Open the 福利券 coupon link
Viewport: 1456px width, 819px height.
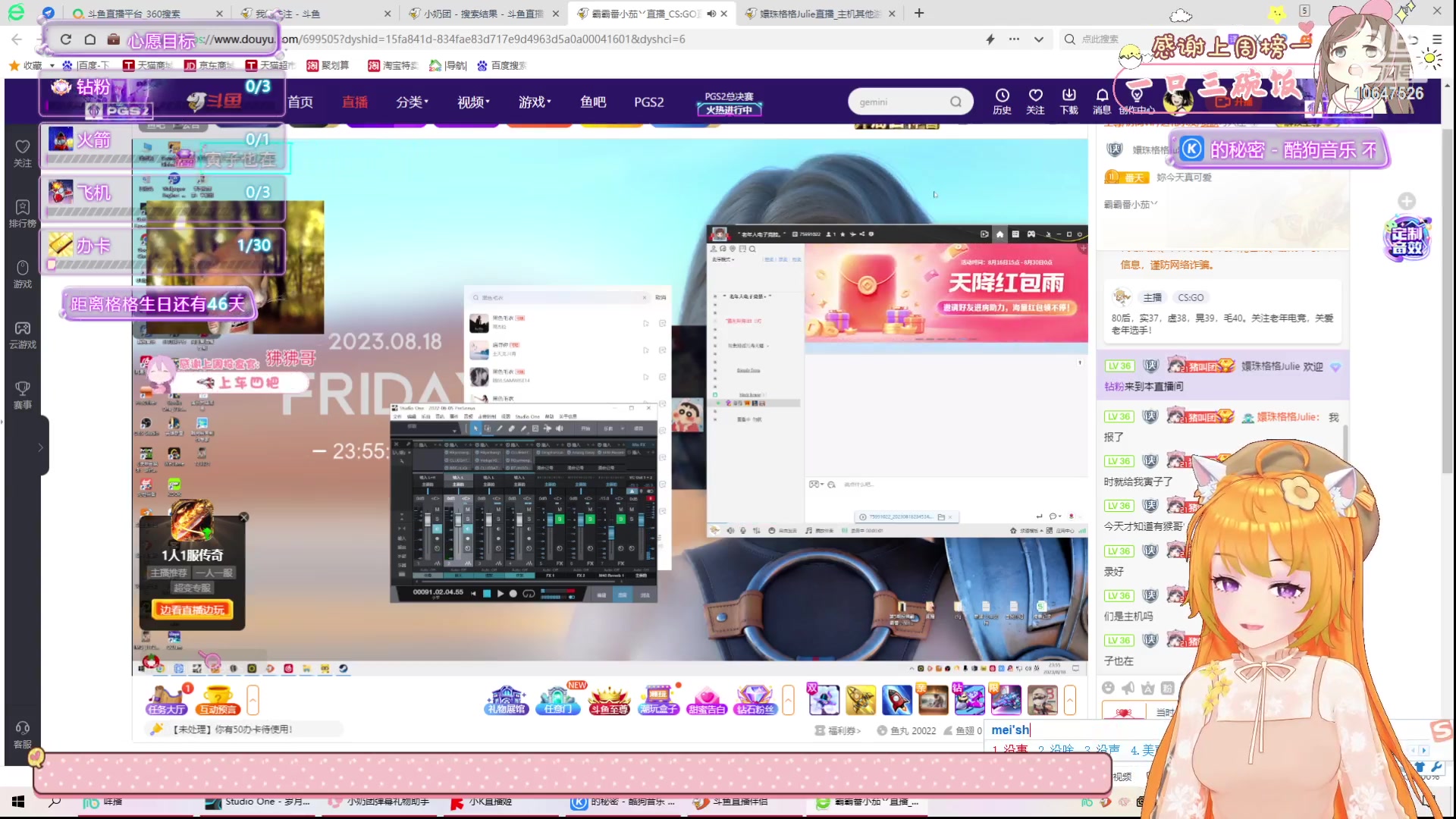[838, 730]
